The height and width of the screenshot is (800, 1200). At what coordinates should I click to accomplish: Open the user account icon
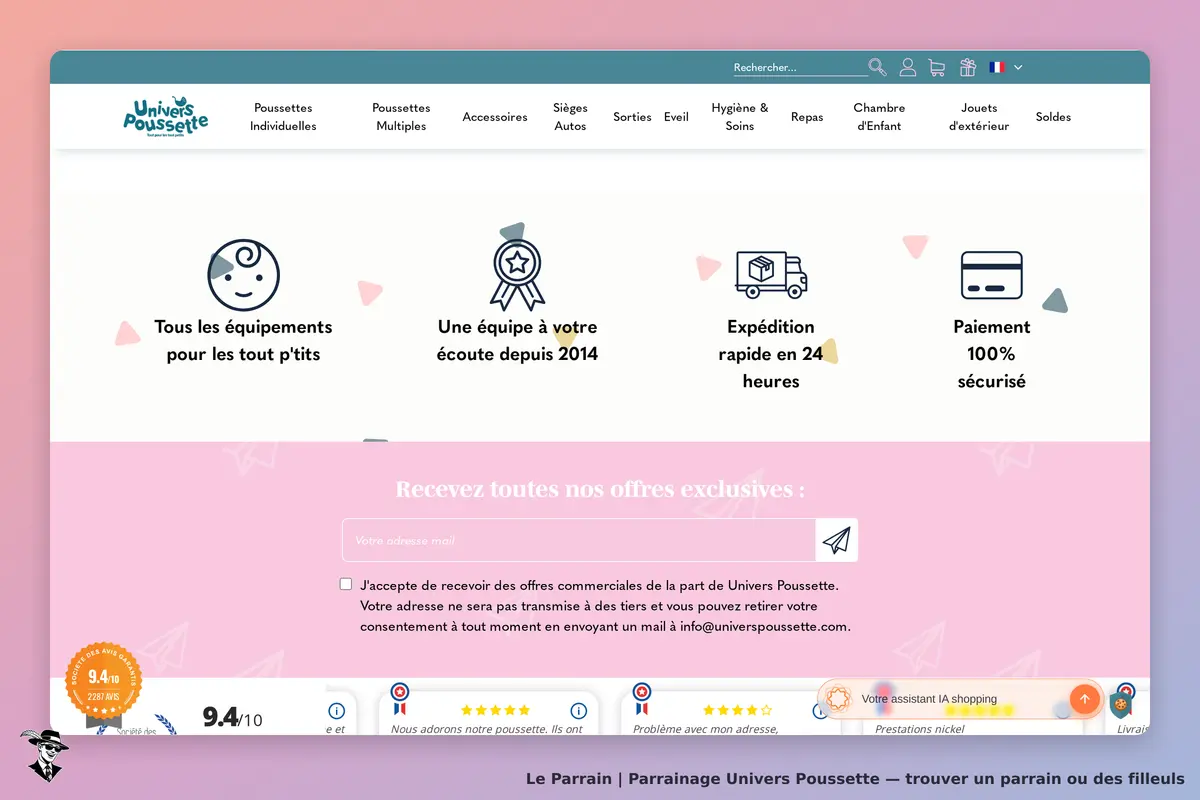[908, 67]
